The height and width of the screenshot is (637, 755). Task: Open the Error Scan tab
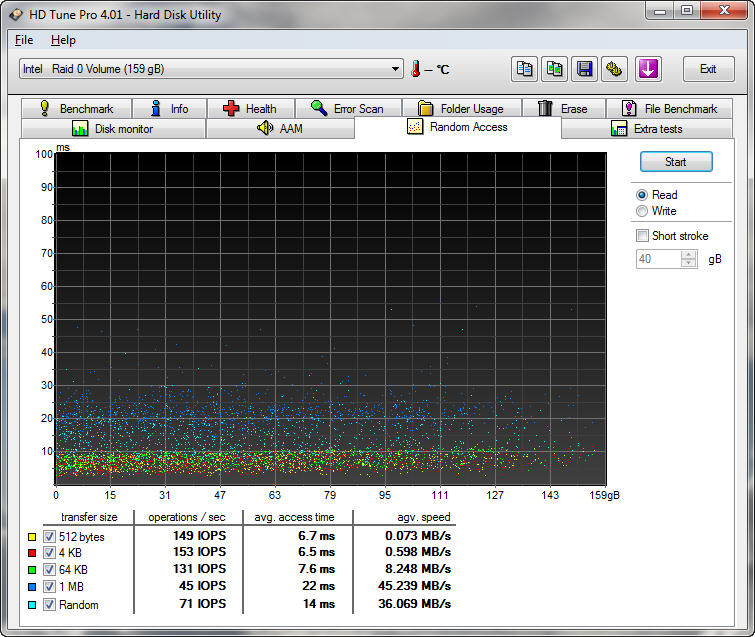click(x=347, y=108)
